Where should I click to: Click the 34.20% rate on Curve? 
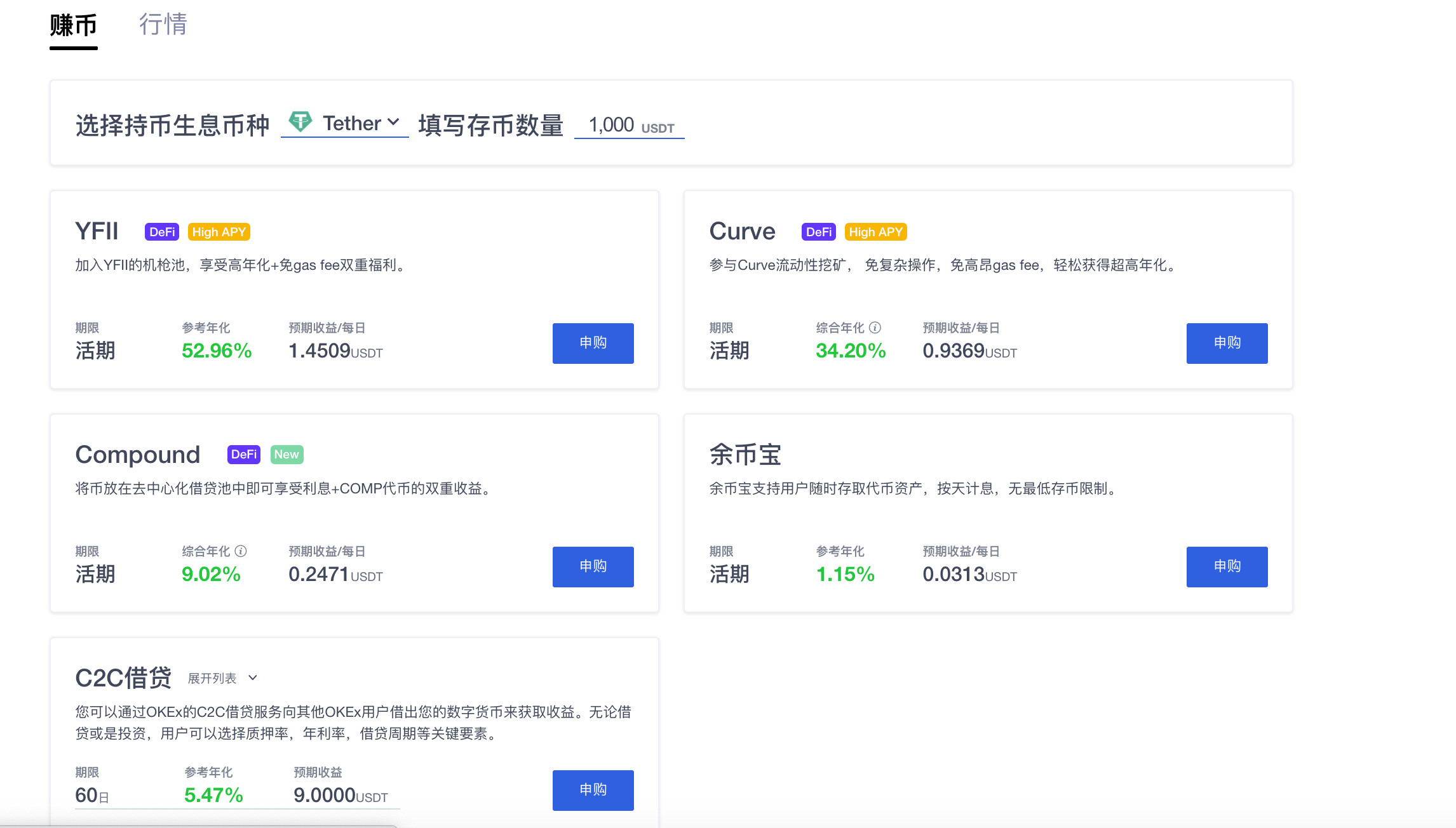(x=851, y=351)
